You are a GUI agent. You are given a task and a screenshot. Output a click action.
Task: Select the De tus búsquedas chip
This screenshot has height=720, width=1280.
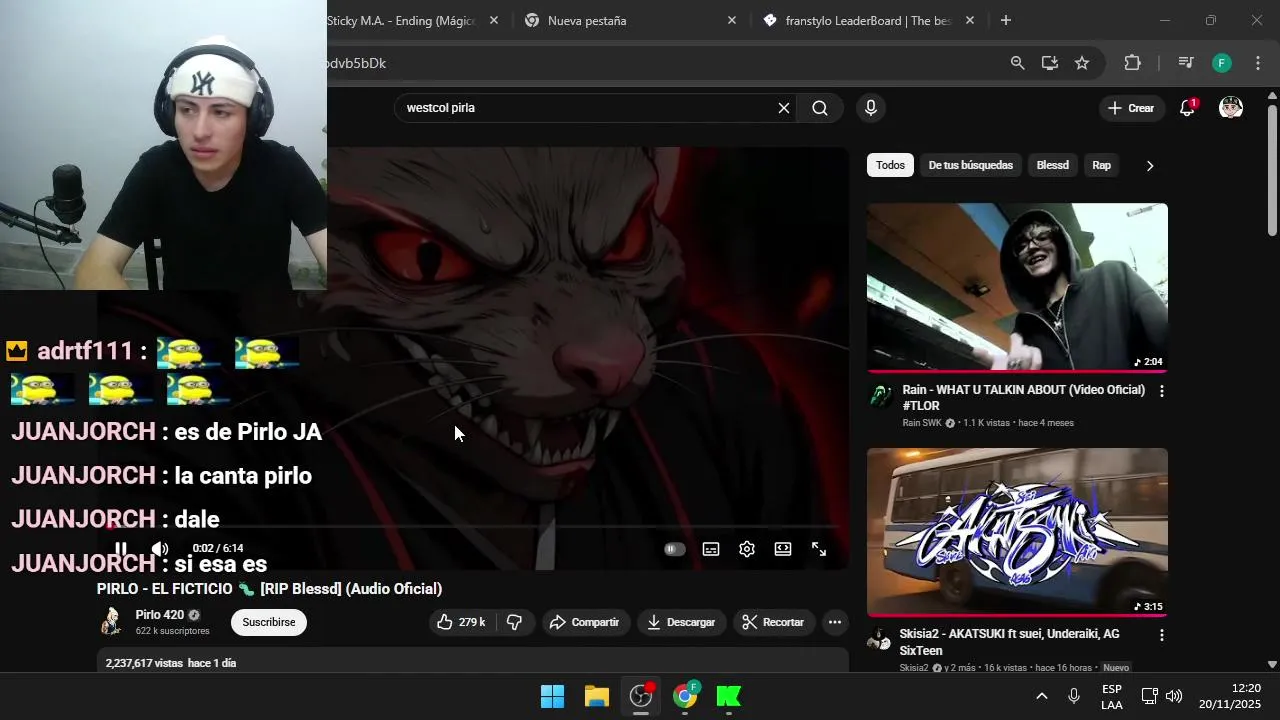pyautogui.click(x=970, y=165)
